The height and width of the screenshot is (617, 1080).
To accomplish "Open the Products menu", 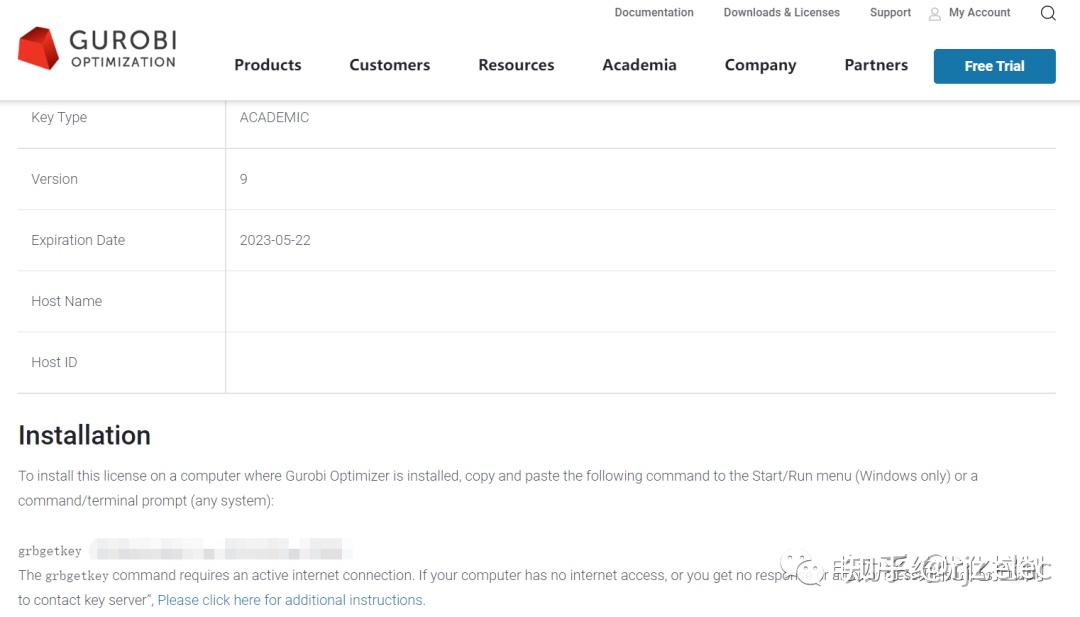I will coord(267,65).
